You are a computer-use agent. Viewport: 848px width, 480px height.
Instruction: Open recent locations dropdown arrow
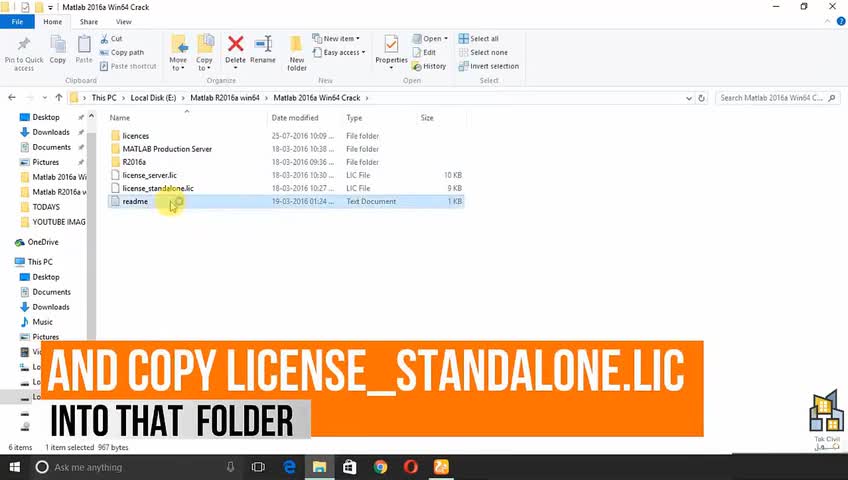pos(44,98)
